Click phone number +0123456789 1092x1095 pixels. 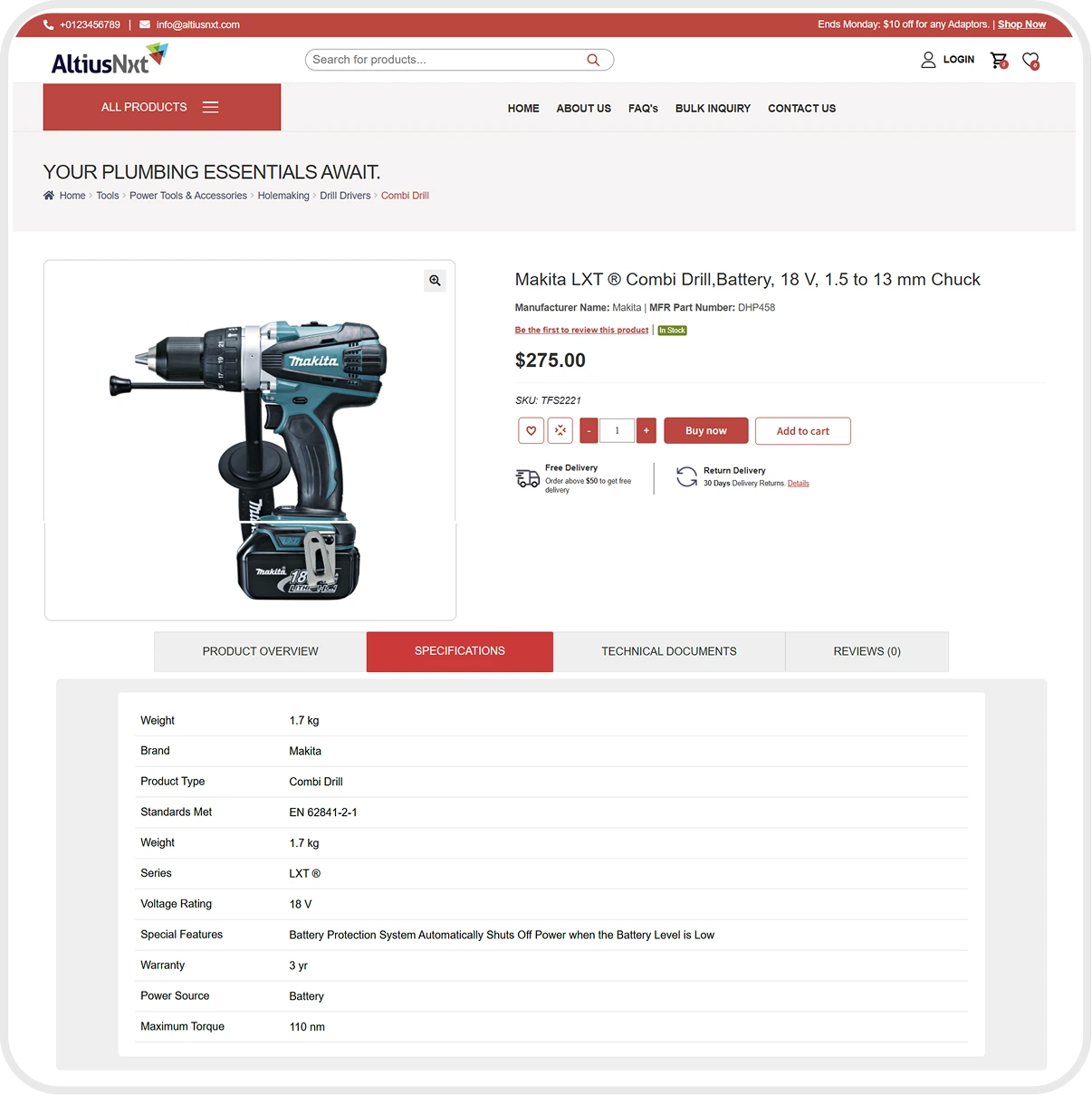tap(90, 24)
